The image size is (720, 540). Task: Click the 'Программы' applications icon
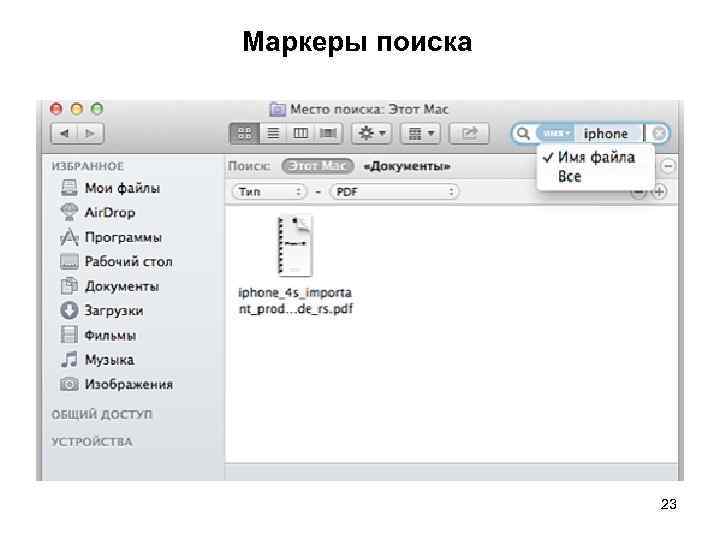point(69,237)
